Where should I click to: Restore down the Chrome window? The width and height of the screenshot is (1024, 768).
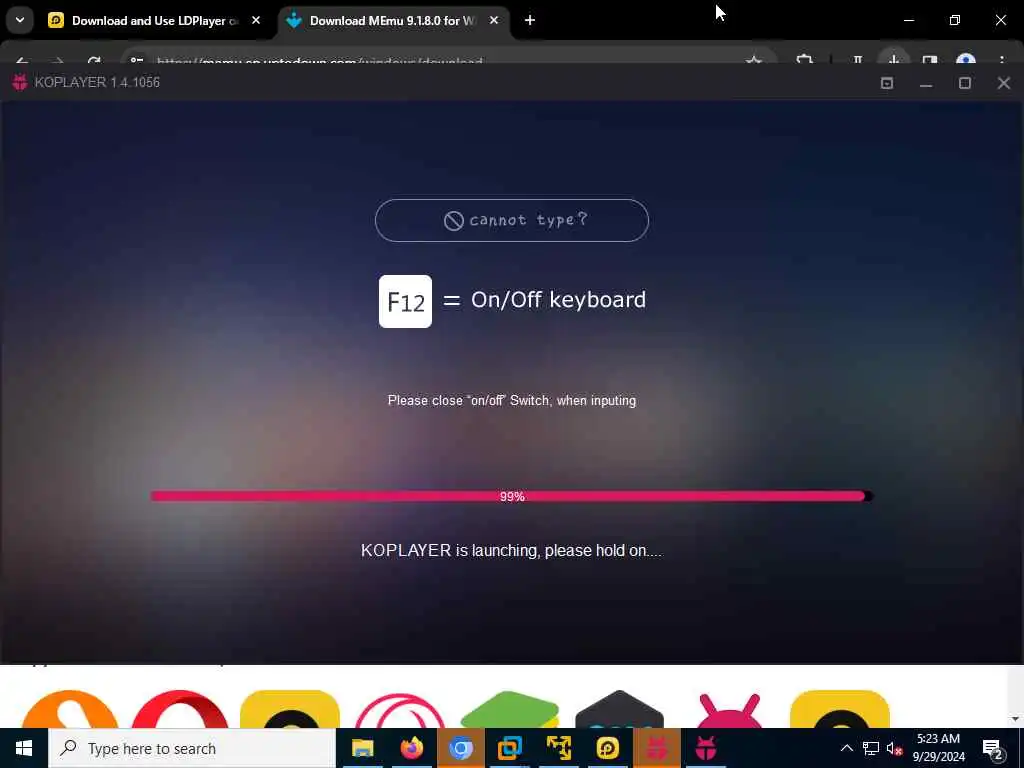(955, 20)
